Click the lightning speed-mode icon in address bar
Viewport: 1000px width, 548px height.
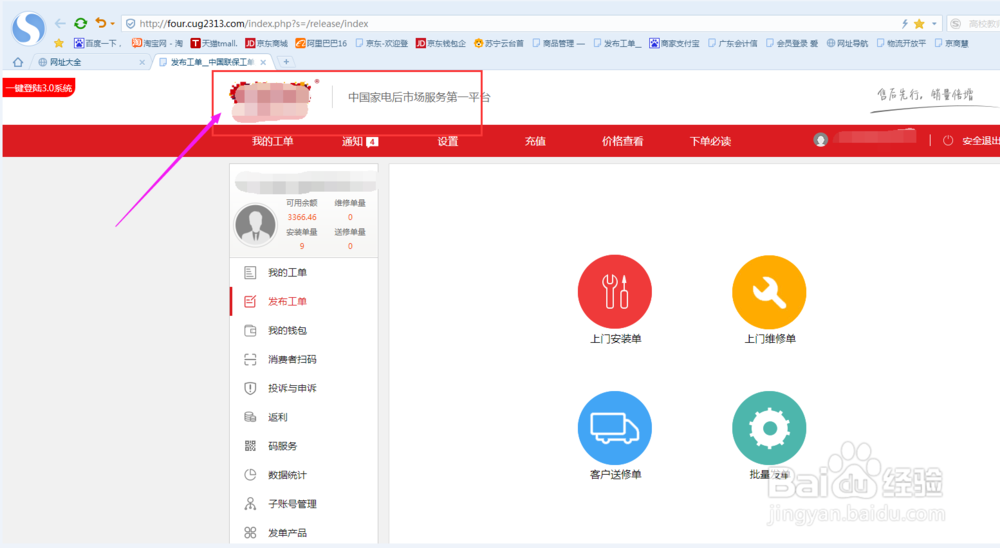coord(904,24)
